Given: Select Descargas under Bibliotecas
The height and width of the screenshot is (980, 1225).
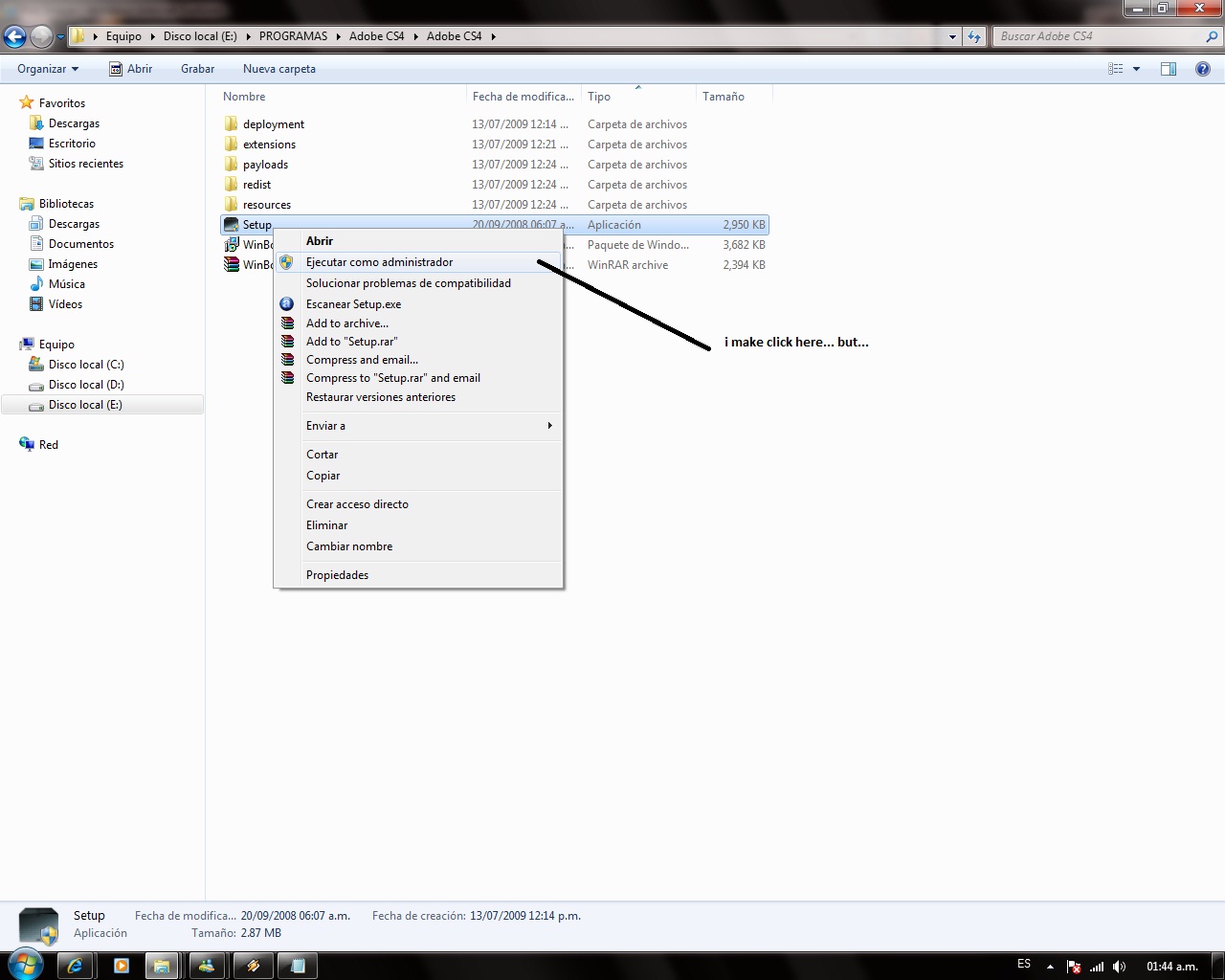Looking at the screenshot, I should point(74,224).
